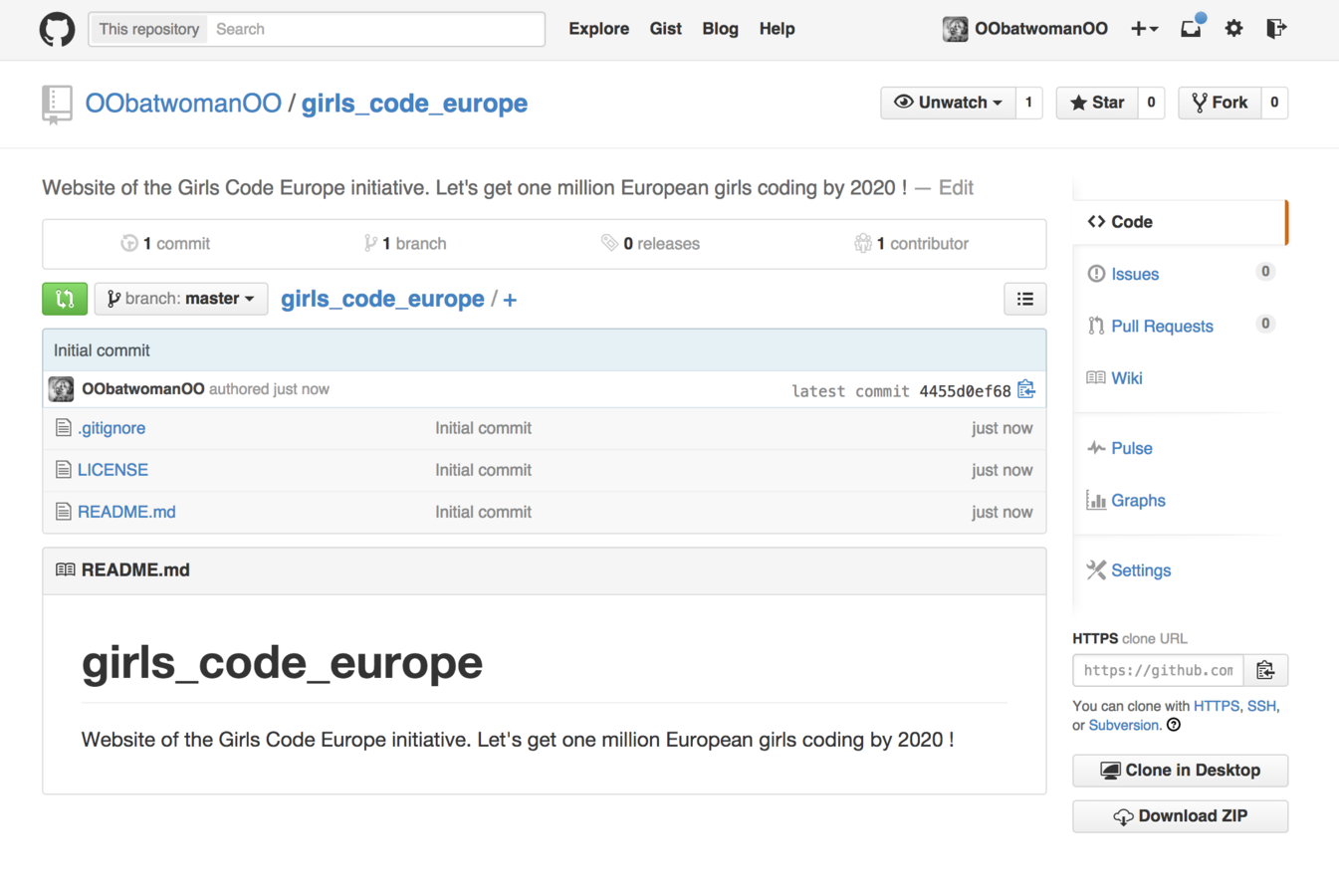Switch clone URL to SSH
The height and width of the screenshot is (896, 1339).
click(x=1261, y=706)
